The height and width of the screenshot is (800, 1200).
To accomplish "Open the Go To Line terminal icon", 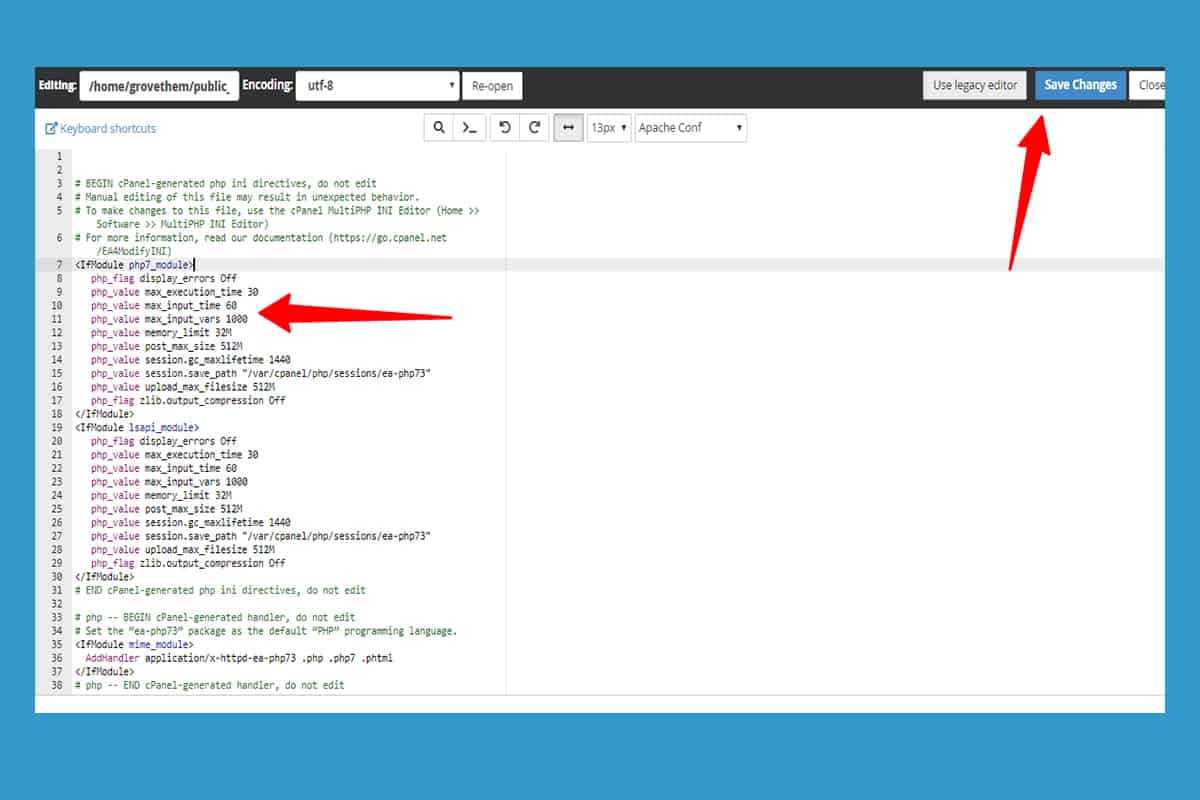I will click(469, 128).
